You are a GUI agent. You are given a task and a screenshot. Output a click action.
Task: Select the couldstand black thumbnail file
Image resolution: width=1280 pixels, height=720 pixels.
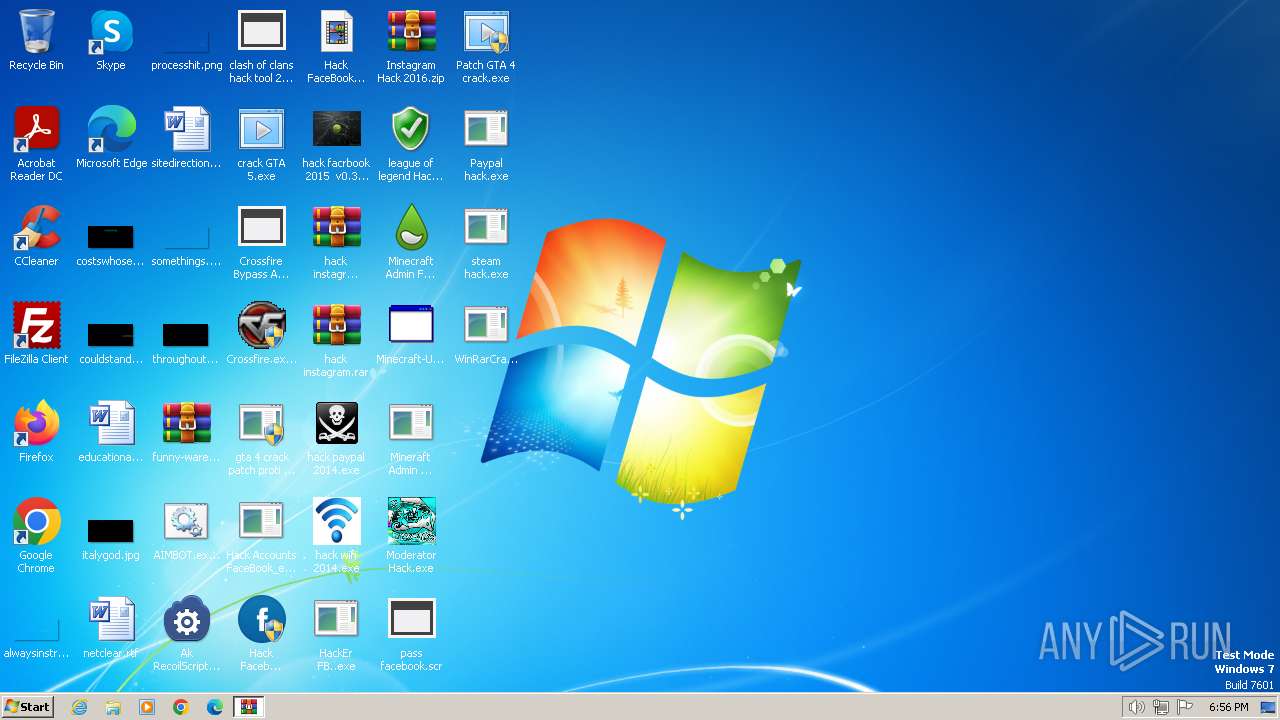click(111, 335)
